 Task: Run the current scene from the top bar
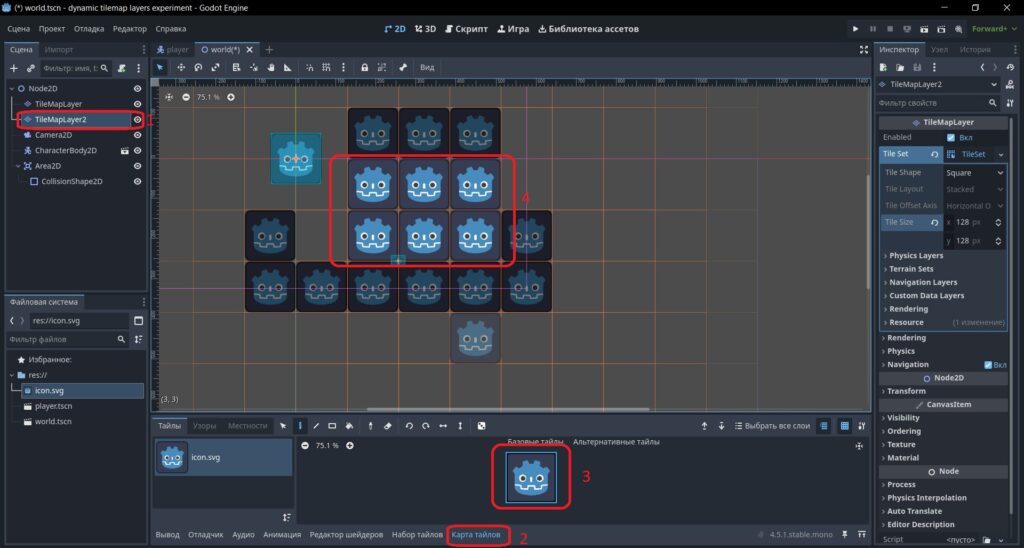[x=924, y=29]
